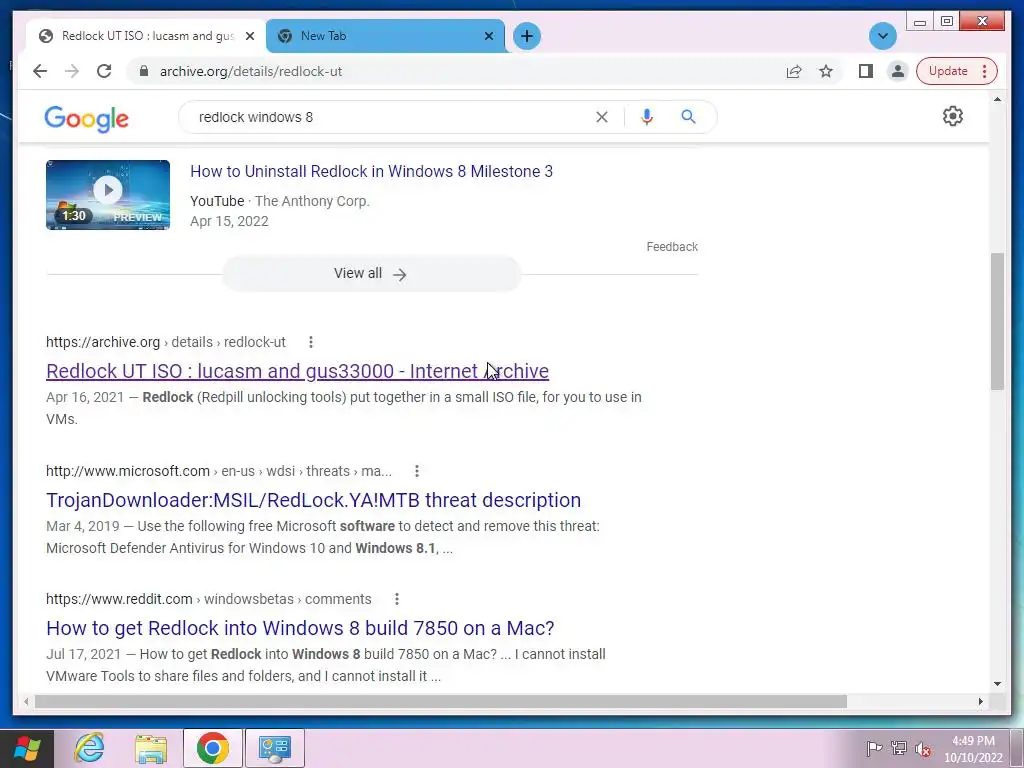Reload the current page
This screenshot has height=768, width=1024.
104,71
